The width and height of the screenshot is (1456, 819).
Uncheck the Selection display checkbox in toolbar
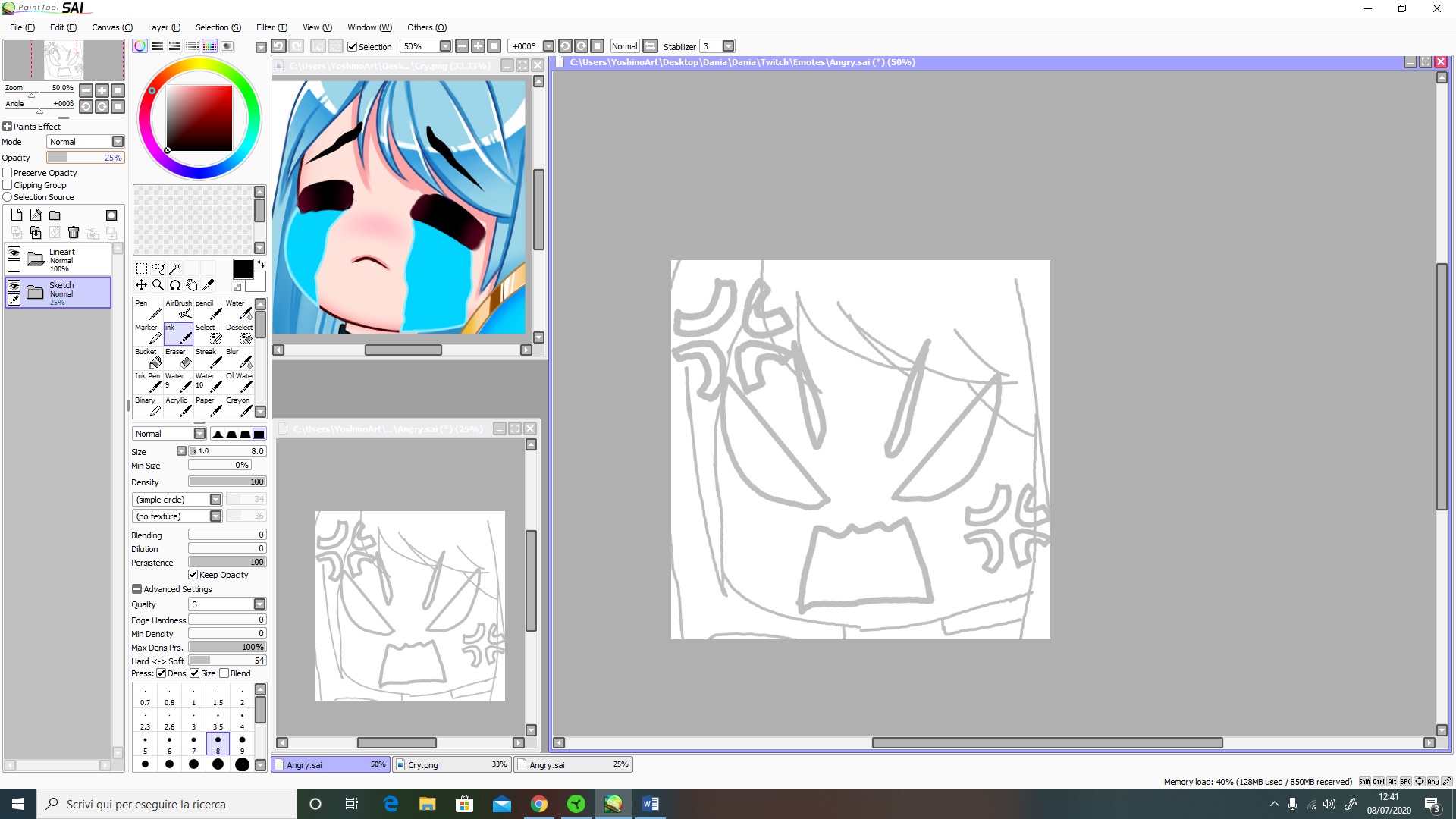click(353, 46)
